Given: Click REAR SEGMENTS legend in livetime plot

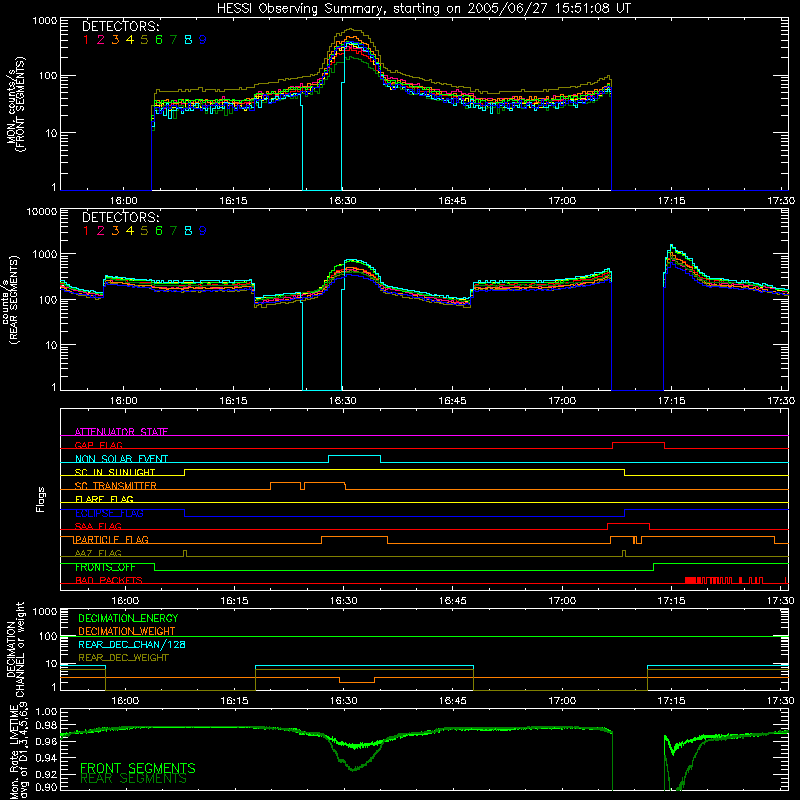Looking at the screenshot, I should pyautogui.click(x=134, y=779).
